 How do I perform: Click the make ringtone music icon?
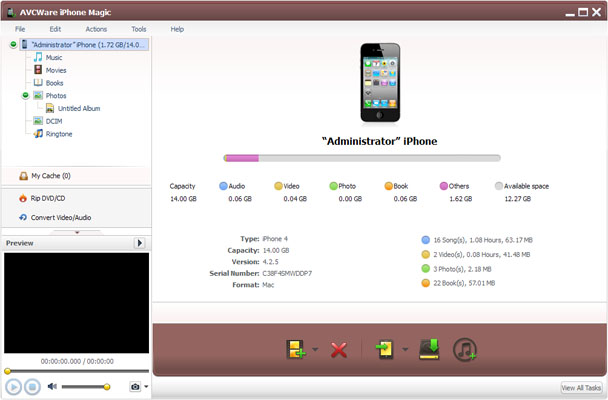(465, 350)
